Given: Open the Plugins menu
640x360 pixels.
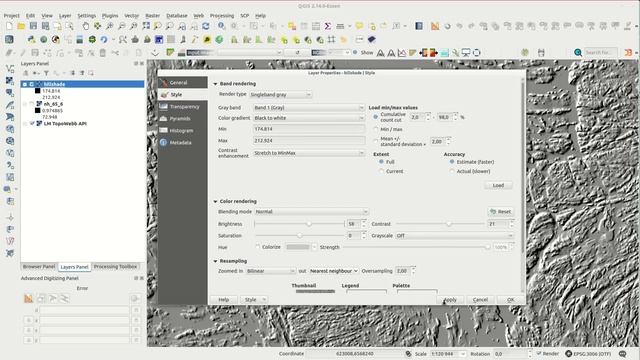Looking at the screenshot, I should (x=110, y=16).
